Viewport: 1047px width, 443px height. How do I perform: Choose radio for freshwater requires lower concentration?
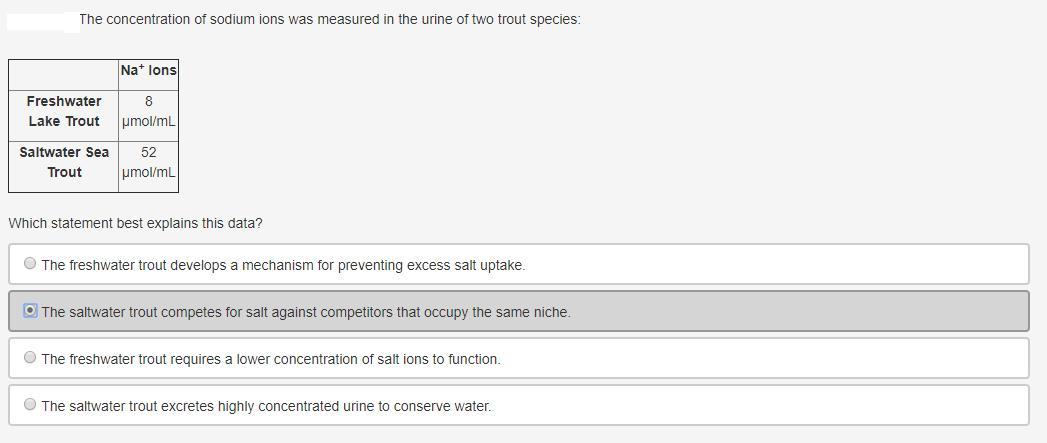[x=30, y=358]
